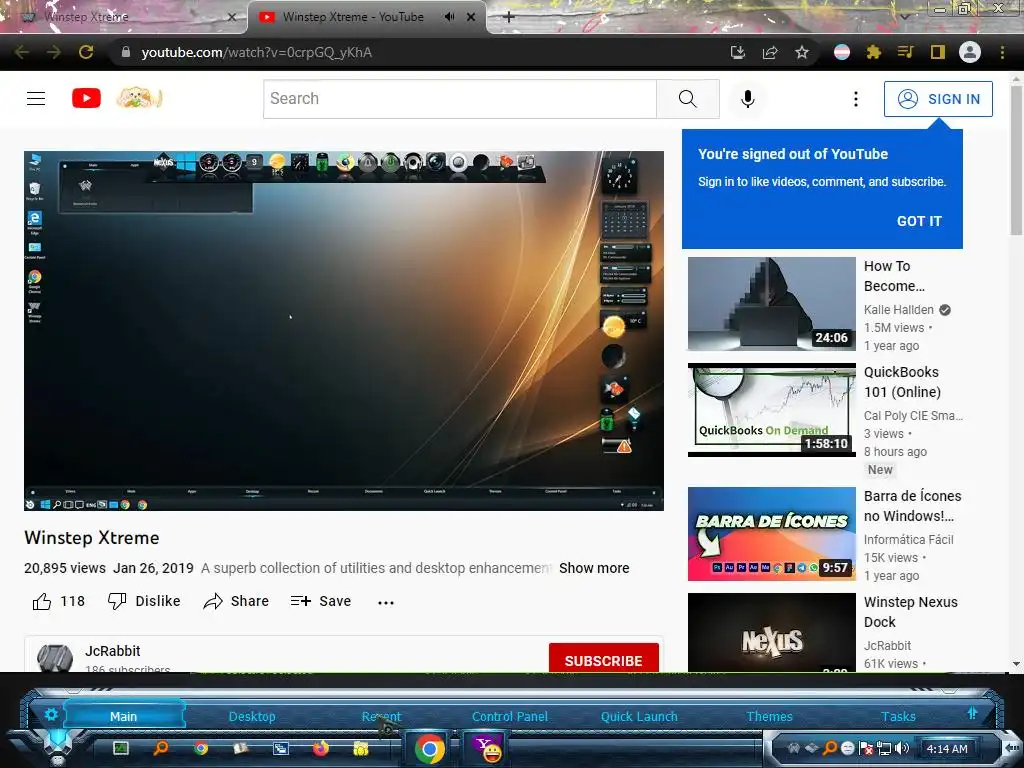Click in the YouTube Search field

point(460,99)
